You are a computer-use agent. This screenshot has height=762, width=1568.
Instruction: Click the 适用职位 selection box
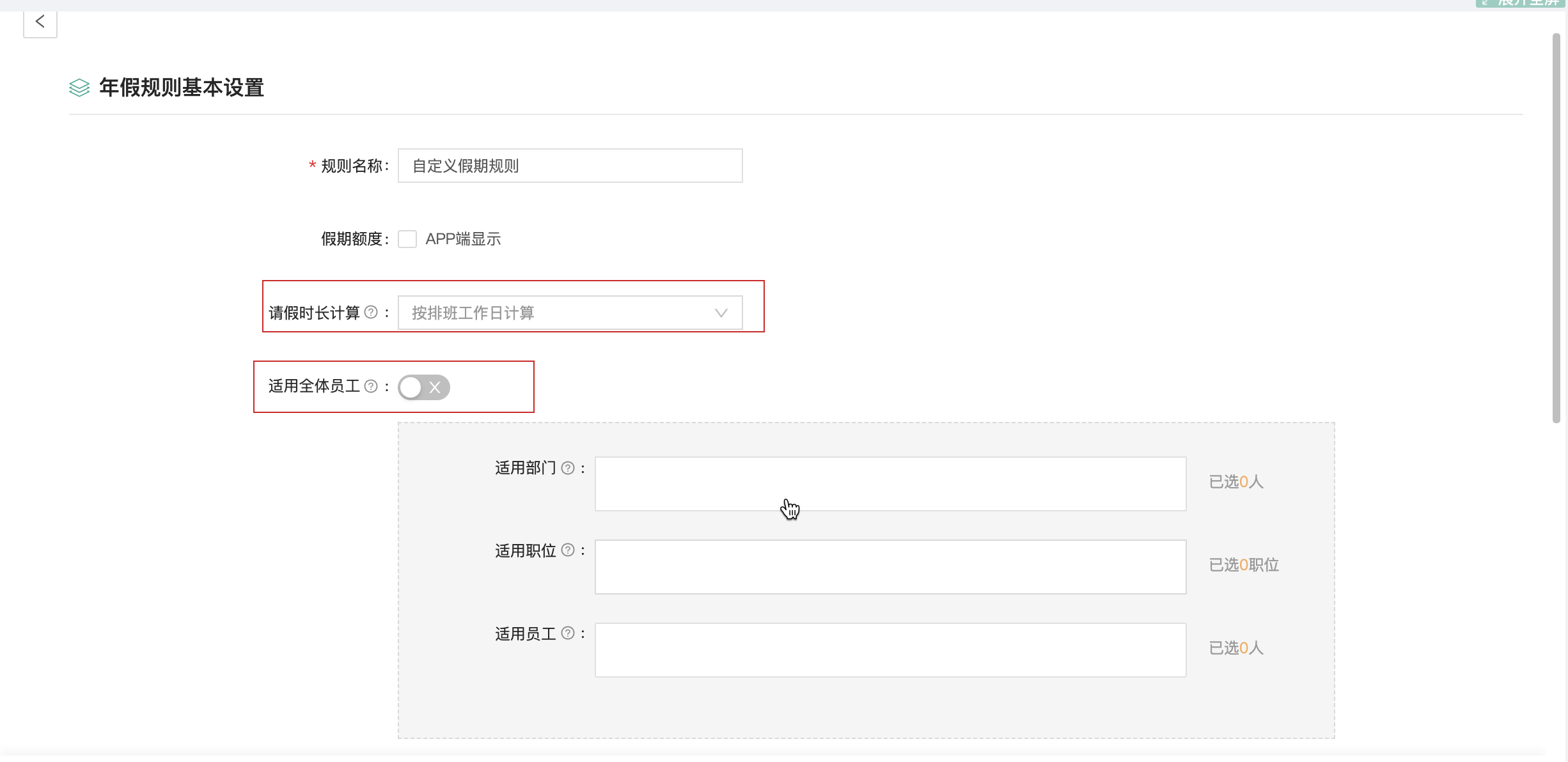point(891,567)
